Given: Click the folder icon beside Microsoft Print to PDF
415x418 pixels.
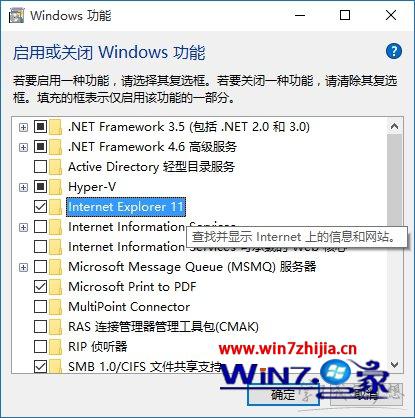Looking at the screenshot, I should (55, 287).
